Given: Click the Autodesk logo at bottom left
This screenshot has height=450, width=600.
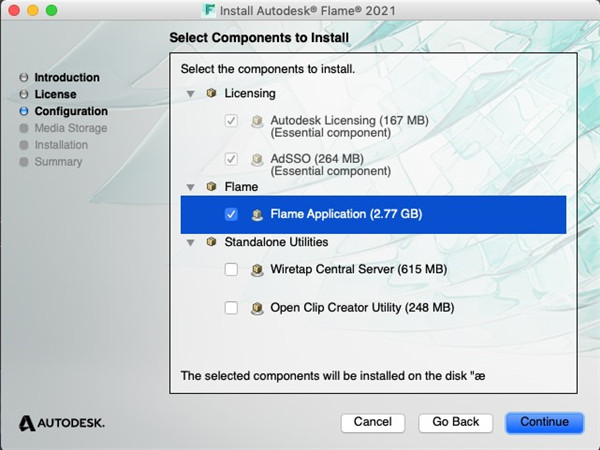Looking at the screenshot, I should pos(61,422).
